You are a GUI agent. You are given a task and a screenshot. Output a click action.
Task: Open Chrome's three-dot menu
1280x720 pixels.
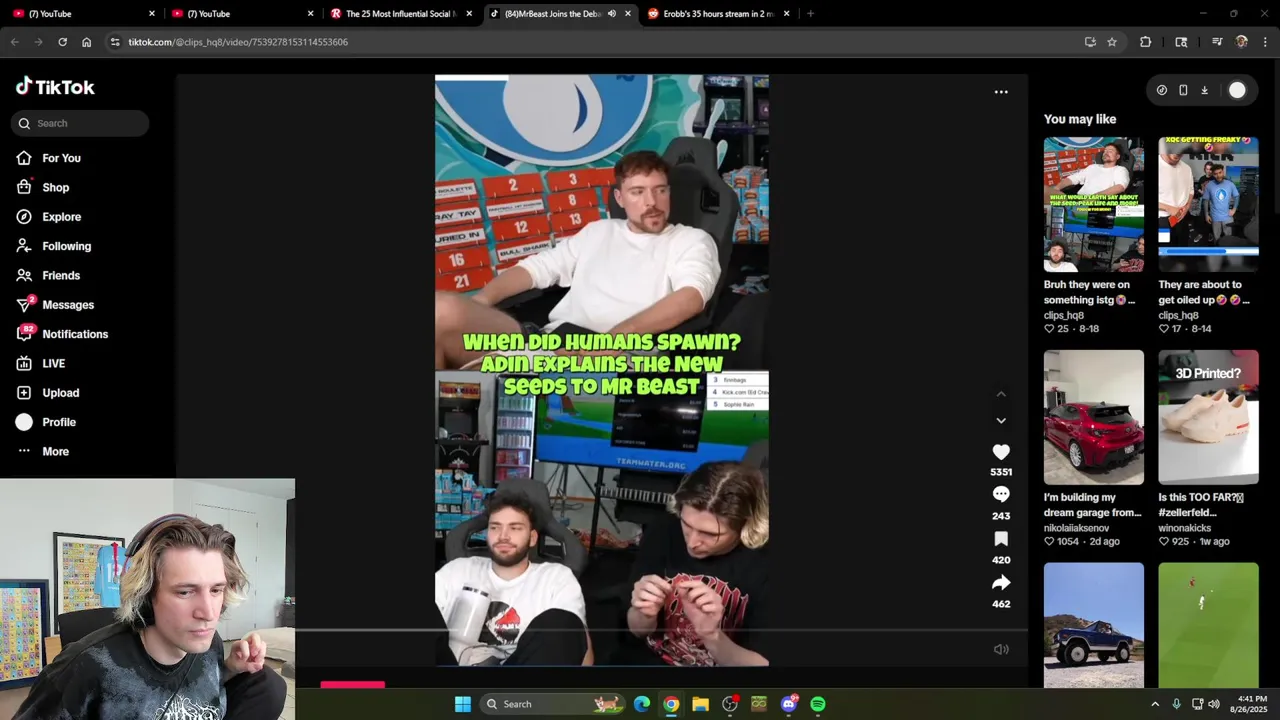tap(1265, 42)
